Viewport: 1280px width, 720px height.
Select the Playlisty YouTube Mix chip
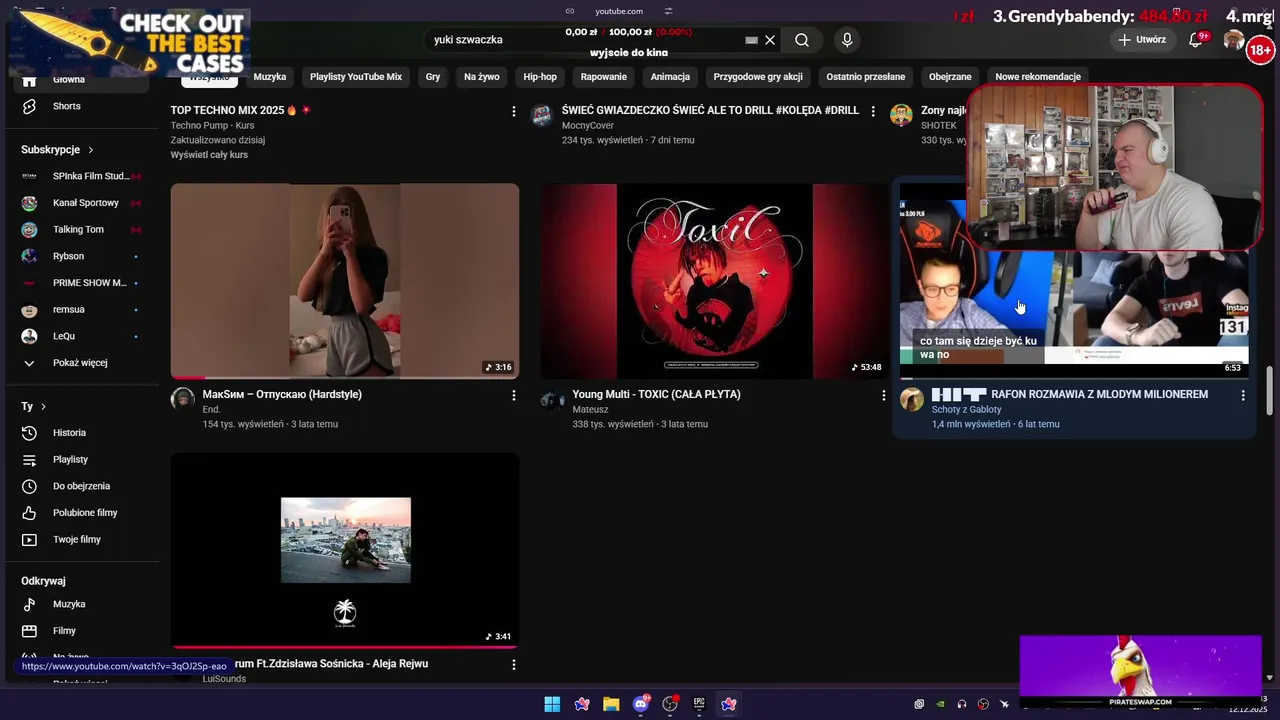point(356,77)
